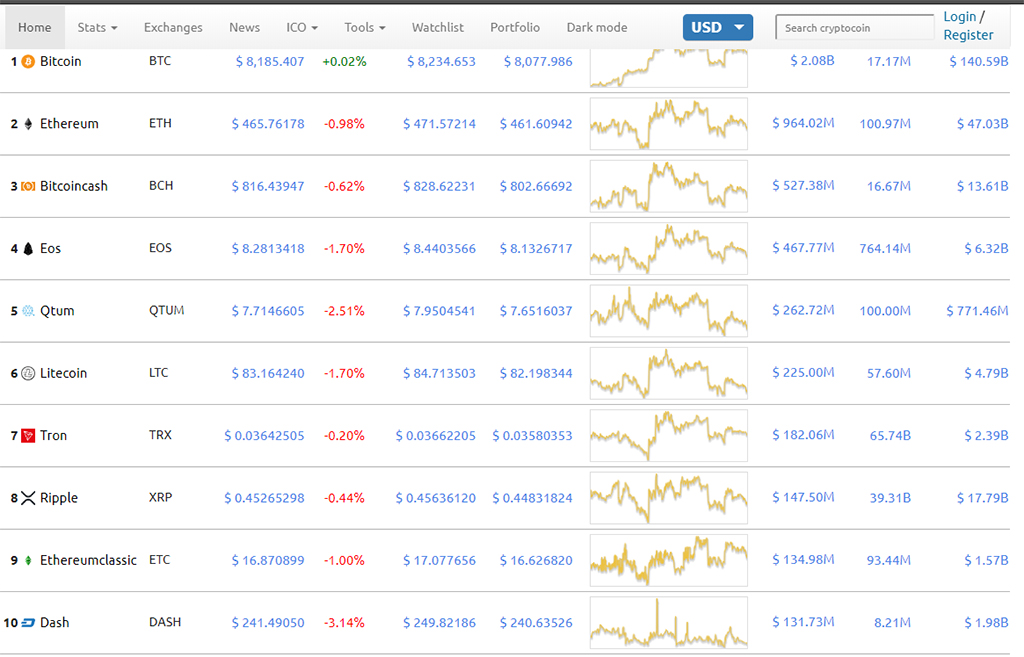Click the Tron price sparkline chart
The image size is (1024, 657).
point(669,436)
